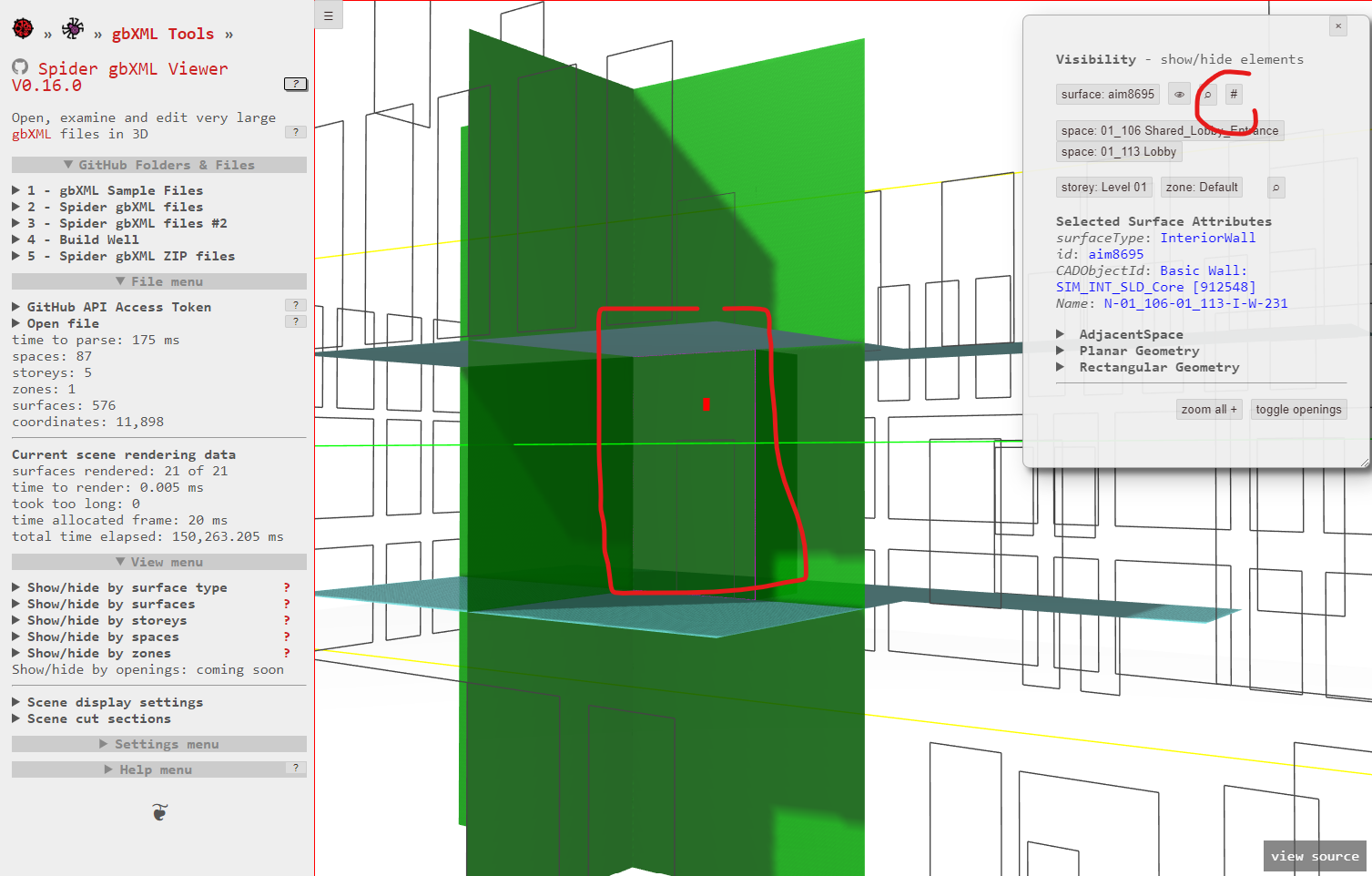
Task: Toggle visibility with the eye icon for aim8695
Action: (x=1178, y=94)
